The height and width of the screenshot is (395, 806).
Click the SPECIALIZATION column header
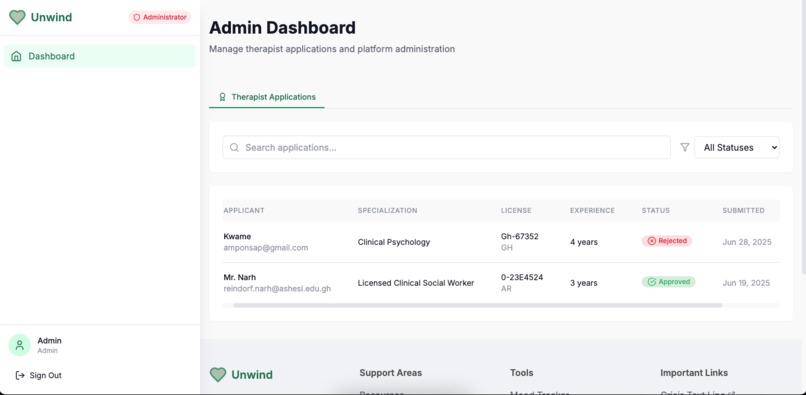tap(388, 210)
